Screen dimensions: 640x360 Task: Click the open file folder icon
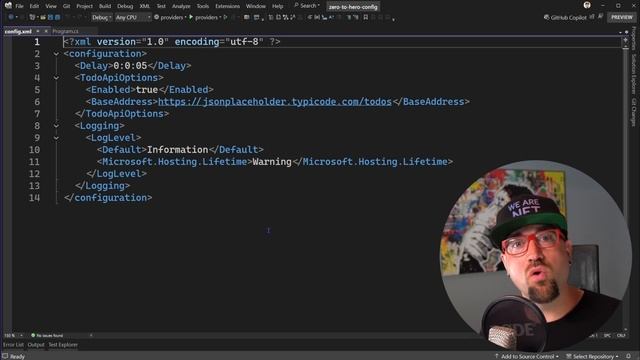pos(42,17)
